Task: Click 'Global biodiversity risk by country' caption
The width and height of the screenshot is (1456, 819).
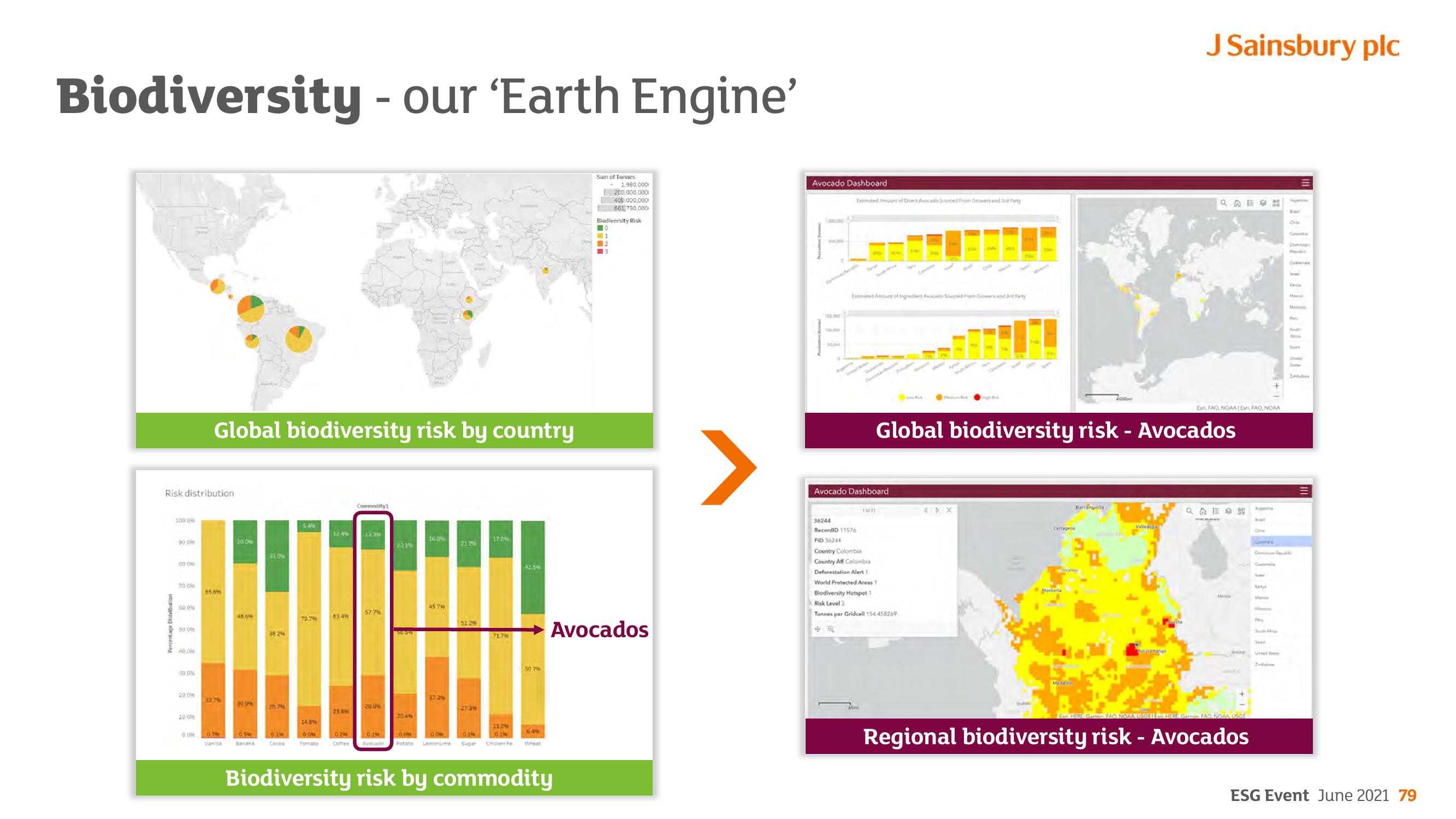Action: (394, 431)
